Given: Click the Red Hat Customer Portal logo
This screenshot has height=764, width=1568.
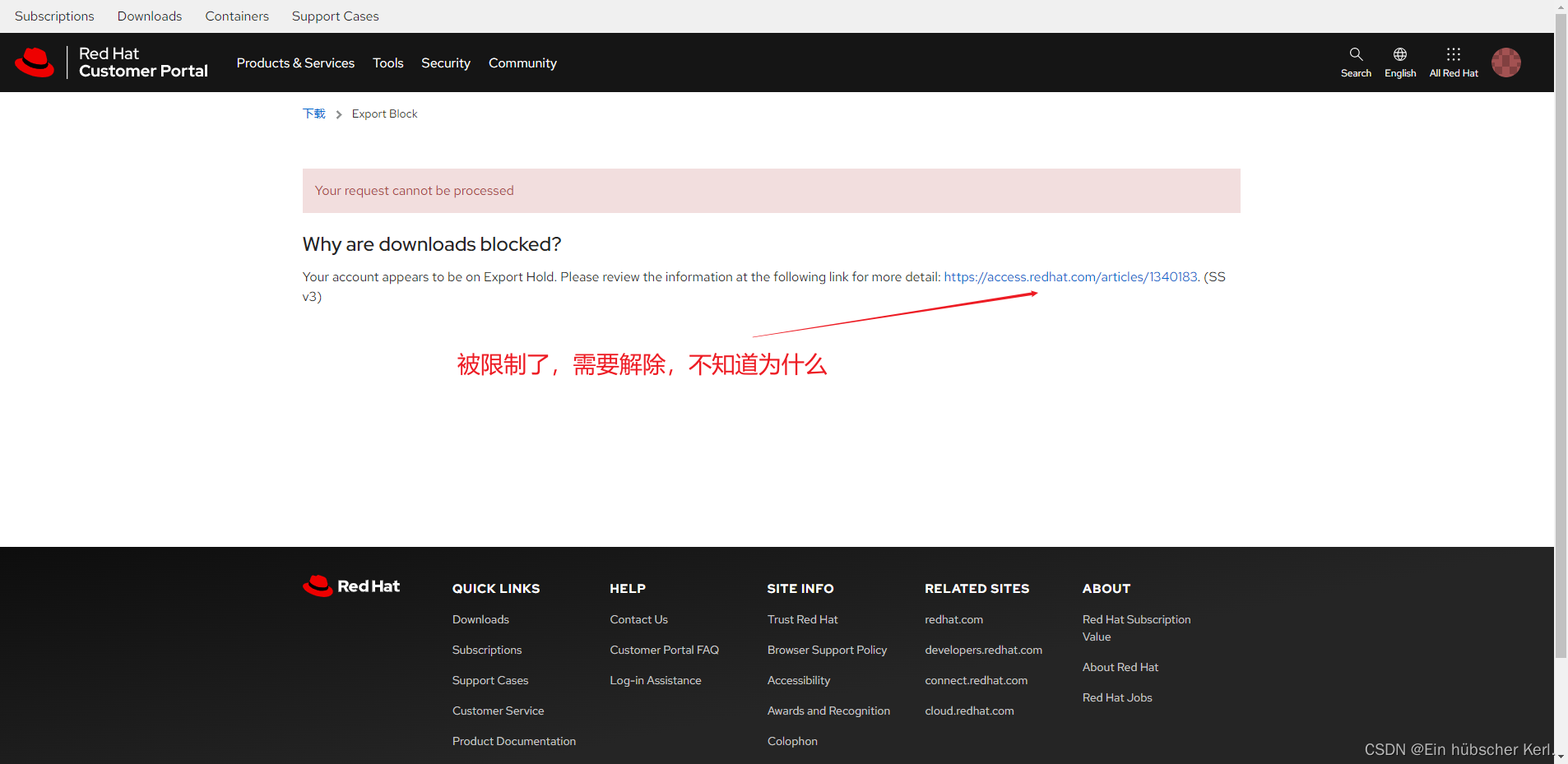Looking at the screenshot, I should 111,63.
